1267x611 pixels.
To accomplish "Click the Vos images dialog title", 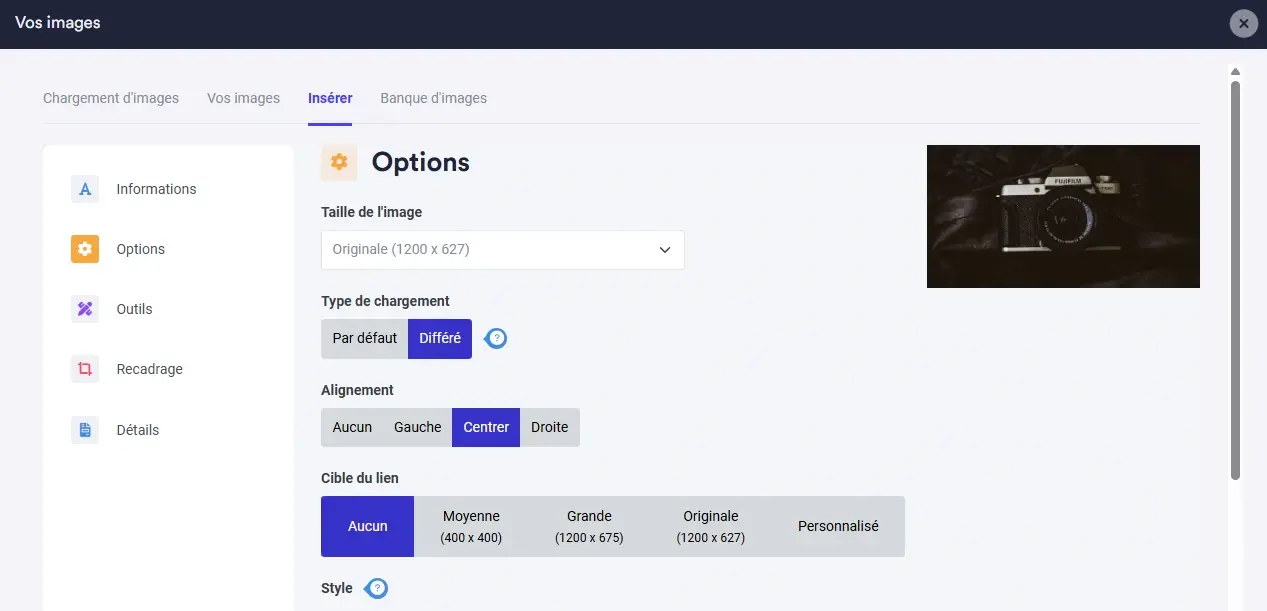I will click(58, 22).
